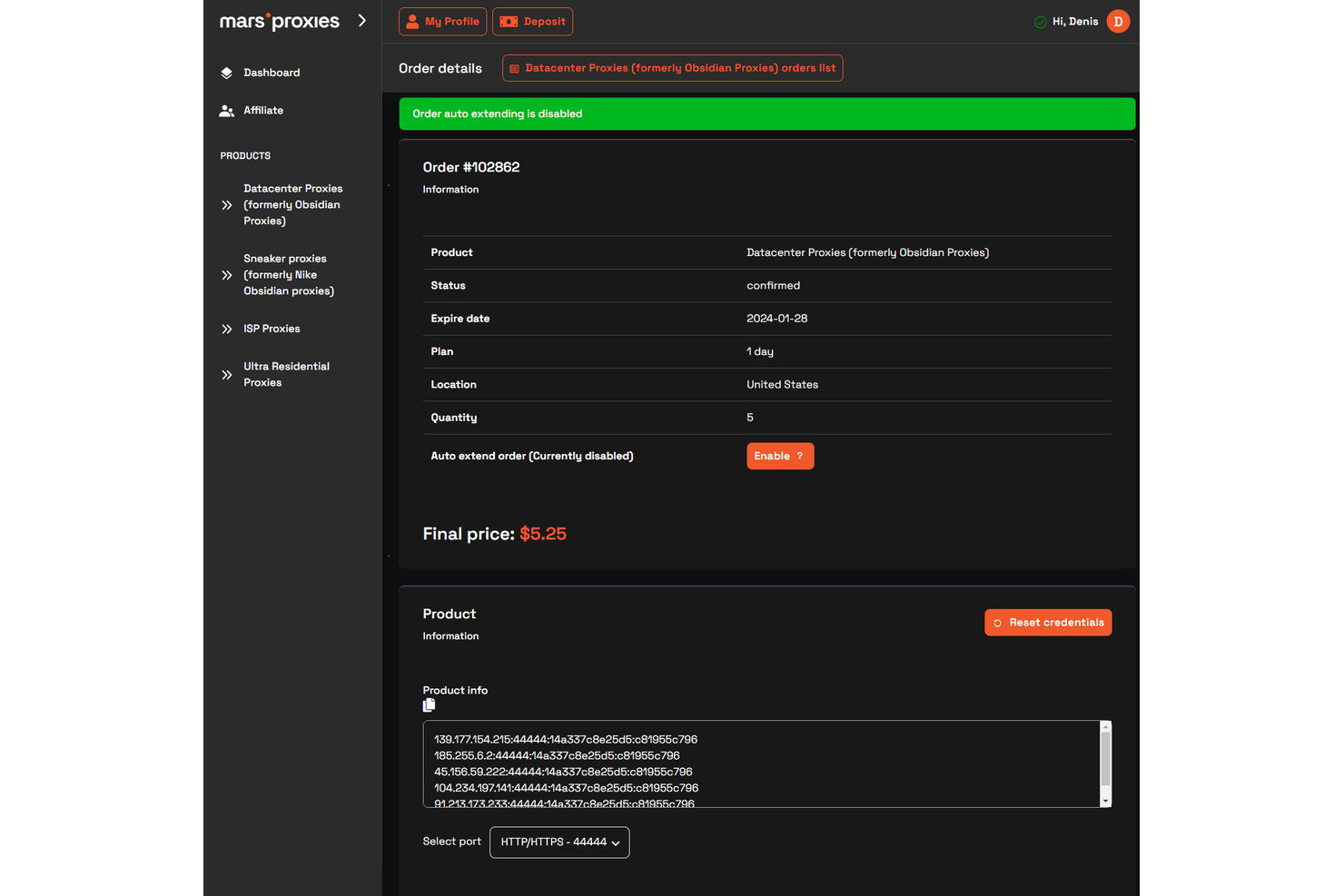Open Affiliate in the sidebar
The width and height of the screenshot is (1344, 896).
click(x=263, y=111)
